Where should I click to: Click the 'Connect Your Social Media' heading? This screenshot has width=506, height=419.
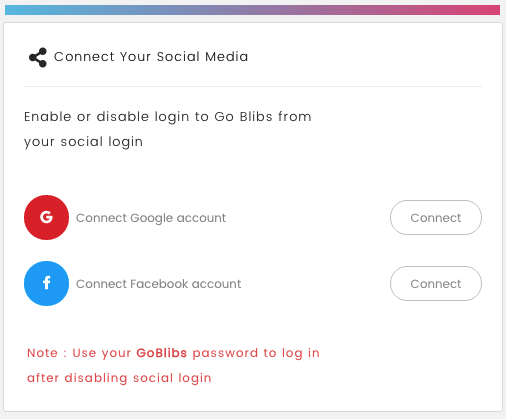pos(151,57)
